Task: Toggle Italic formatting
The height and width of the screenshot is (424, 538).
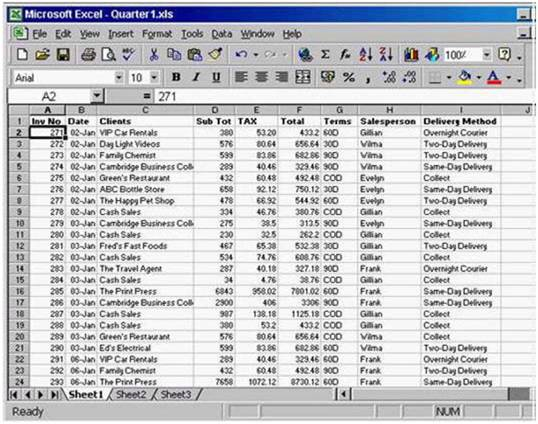Action: click(196, 77)
